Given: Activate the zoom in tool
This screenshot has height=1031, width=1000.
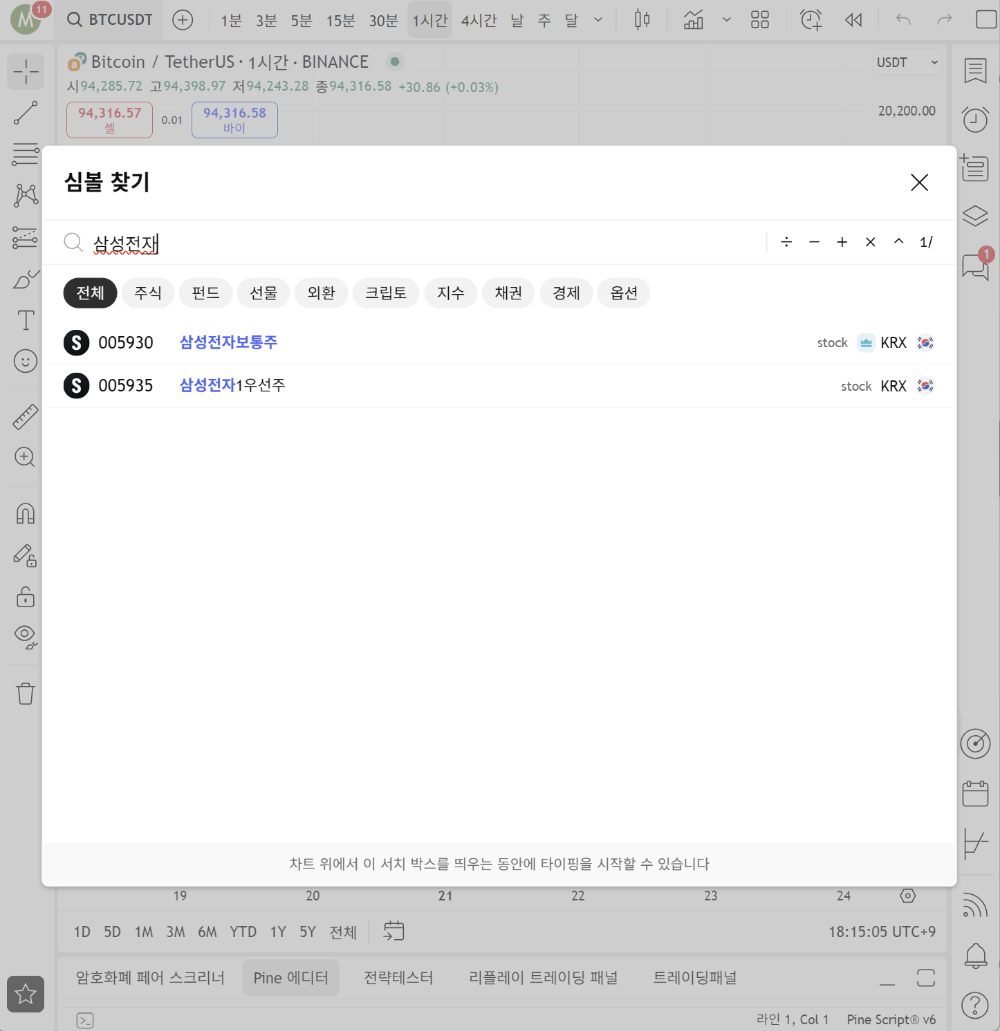Looking at the screenshot, I should click(26, 457).
